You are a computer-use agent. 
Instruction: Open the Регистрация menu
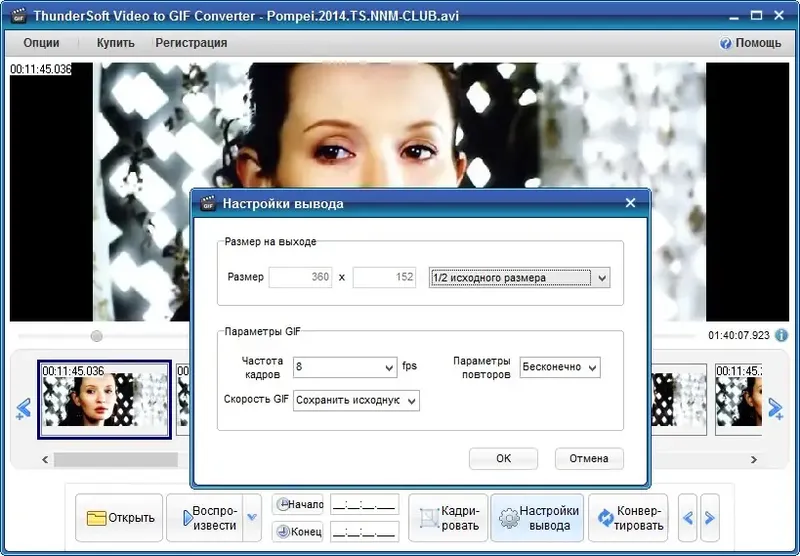pos(191,43)
